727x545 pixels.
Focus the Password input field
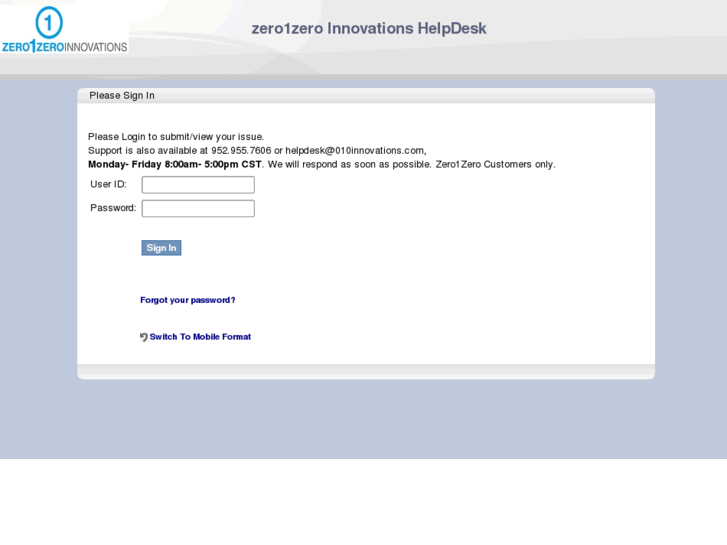(198, 208)
